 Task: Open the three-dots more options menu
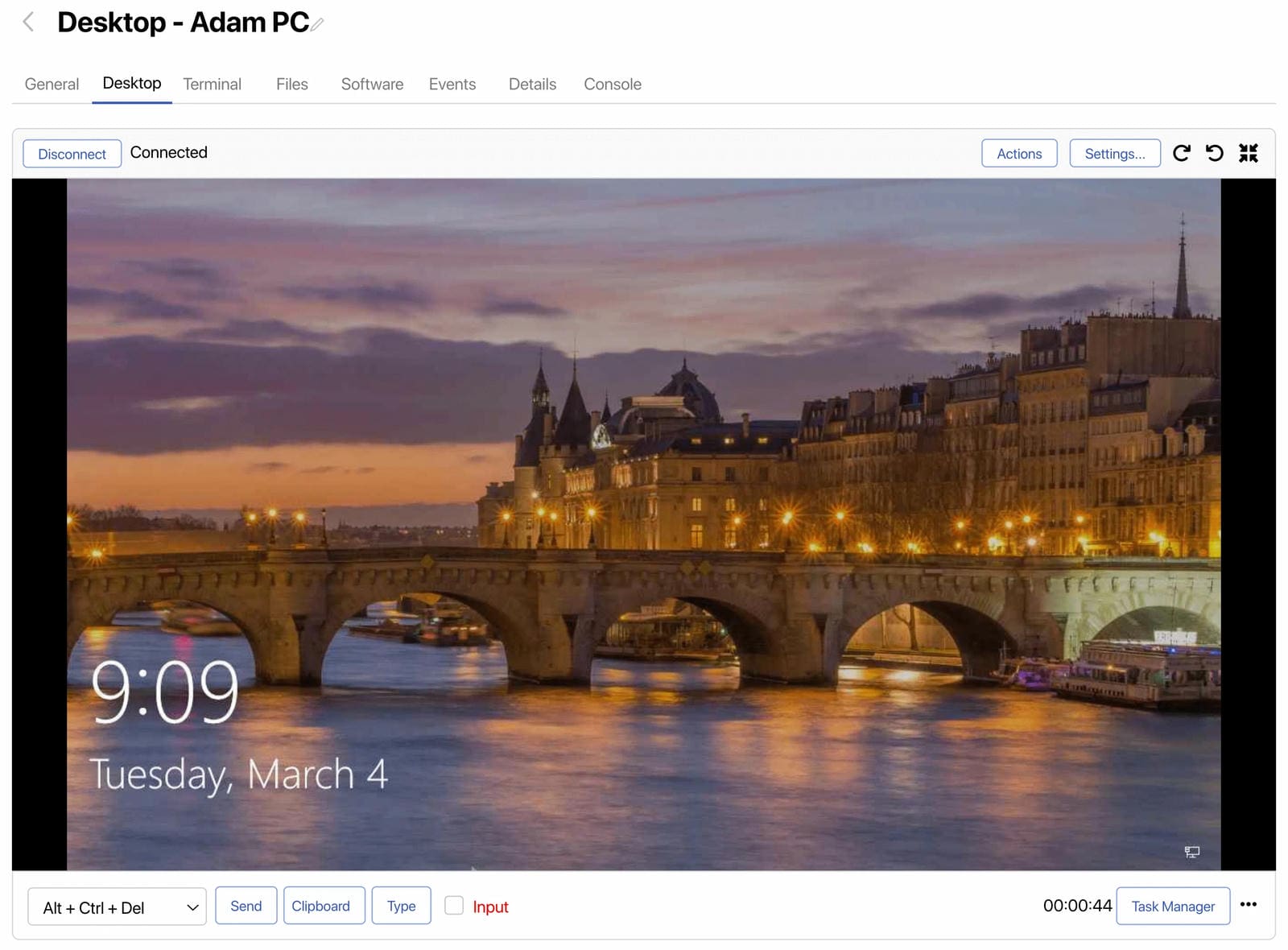[x=1248, y=904]
